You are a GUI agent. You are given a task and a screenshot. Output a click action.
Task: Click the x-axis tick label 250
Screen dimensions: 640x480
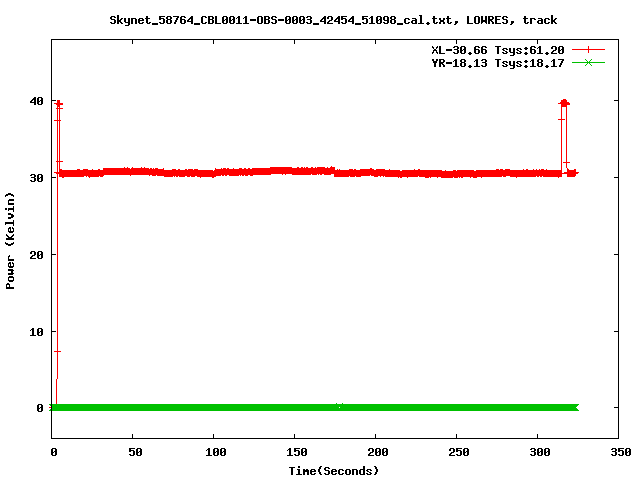[x=458, y=452]
